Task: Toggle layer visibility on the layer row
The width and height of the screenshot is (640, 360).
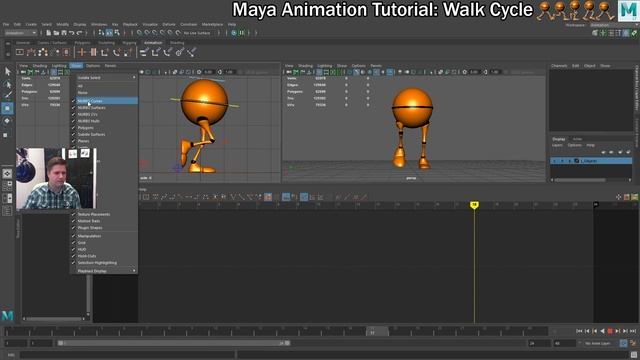Action: tap(554, 161)
